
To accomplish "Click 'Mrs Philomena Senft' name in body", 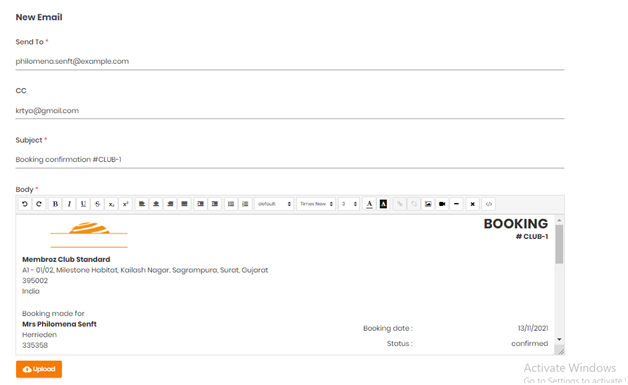I will point(59,324).
